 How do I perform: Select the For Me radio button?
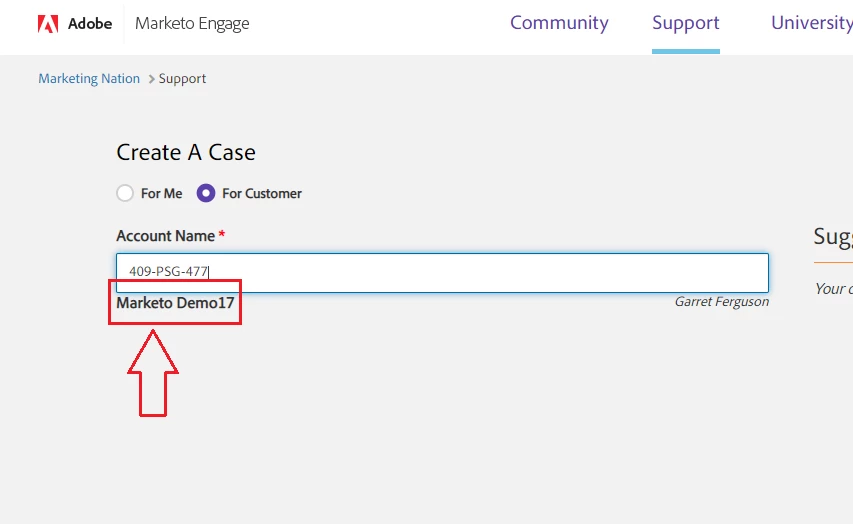point(125,193)
